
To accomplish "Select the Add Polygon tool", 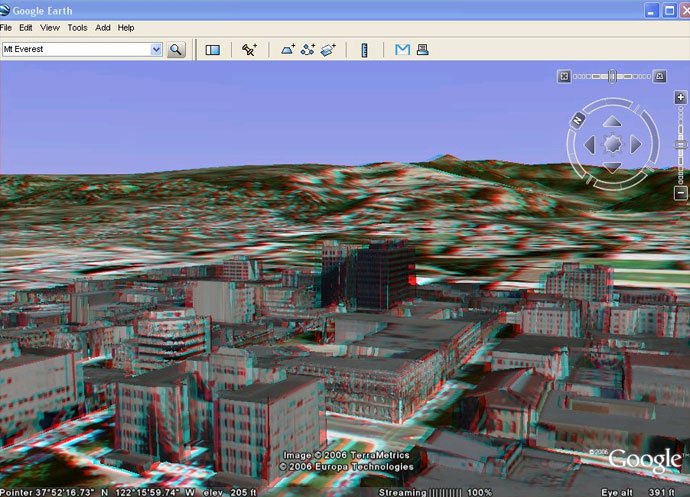I will pos(288,50).
